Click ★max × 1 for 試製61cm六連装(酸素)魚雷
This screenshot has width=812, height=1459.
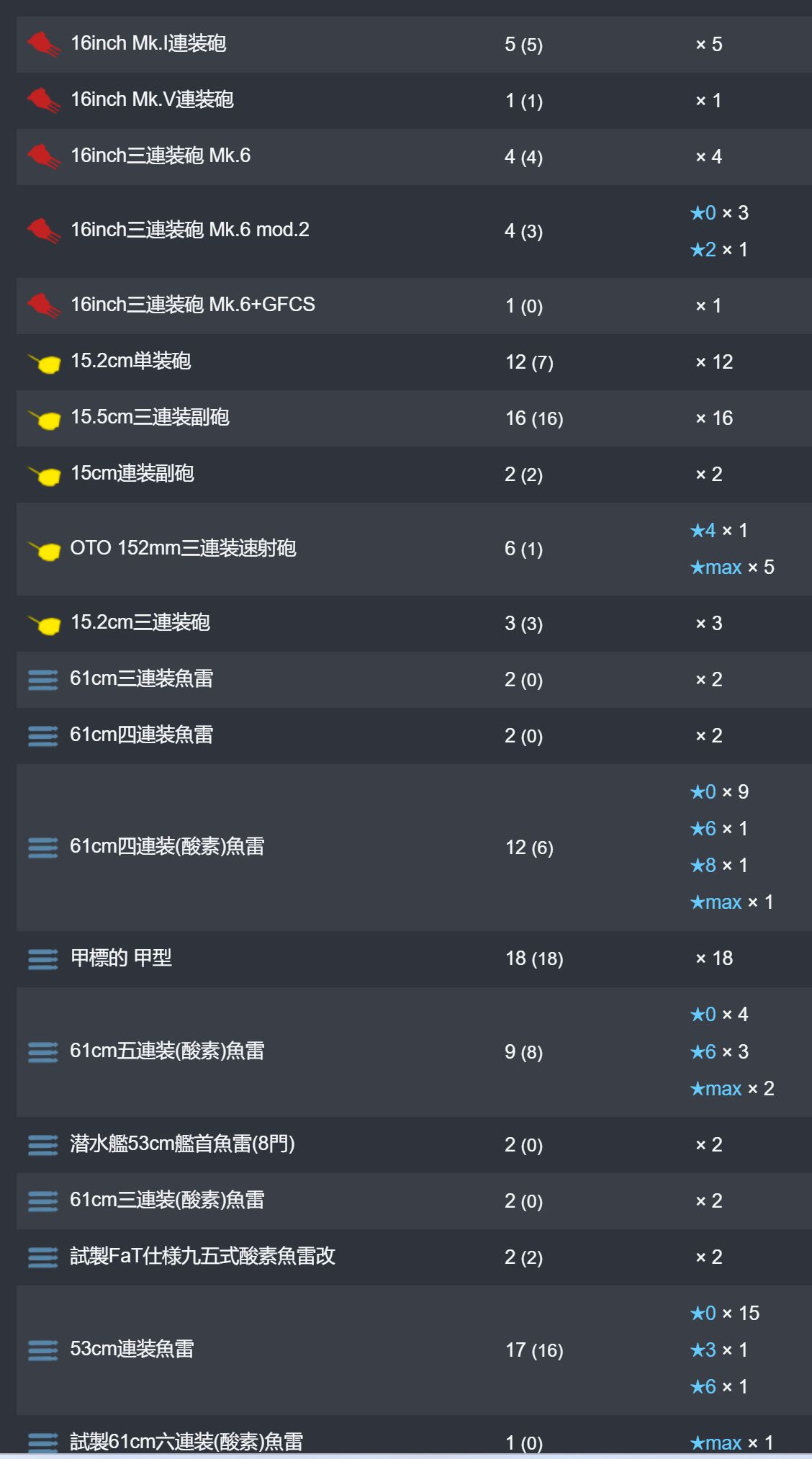pyautogui.click(x=731, y=1443)
